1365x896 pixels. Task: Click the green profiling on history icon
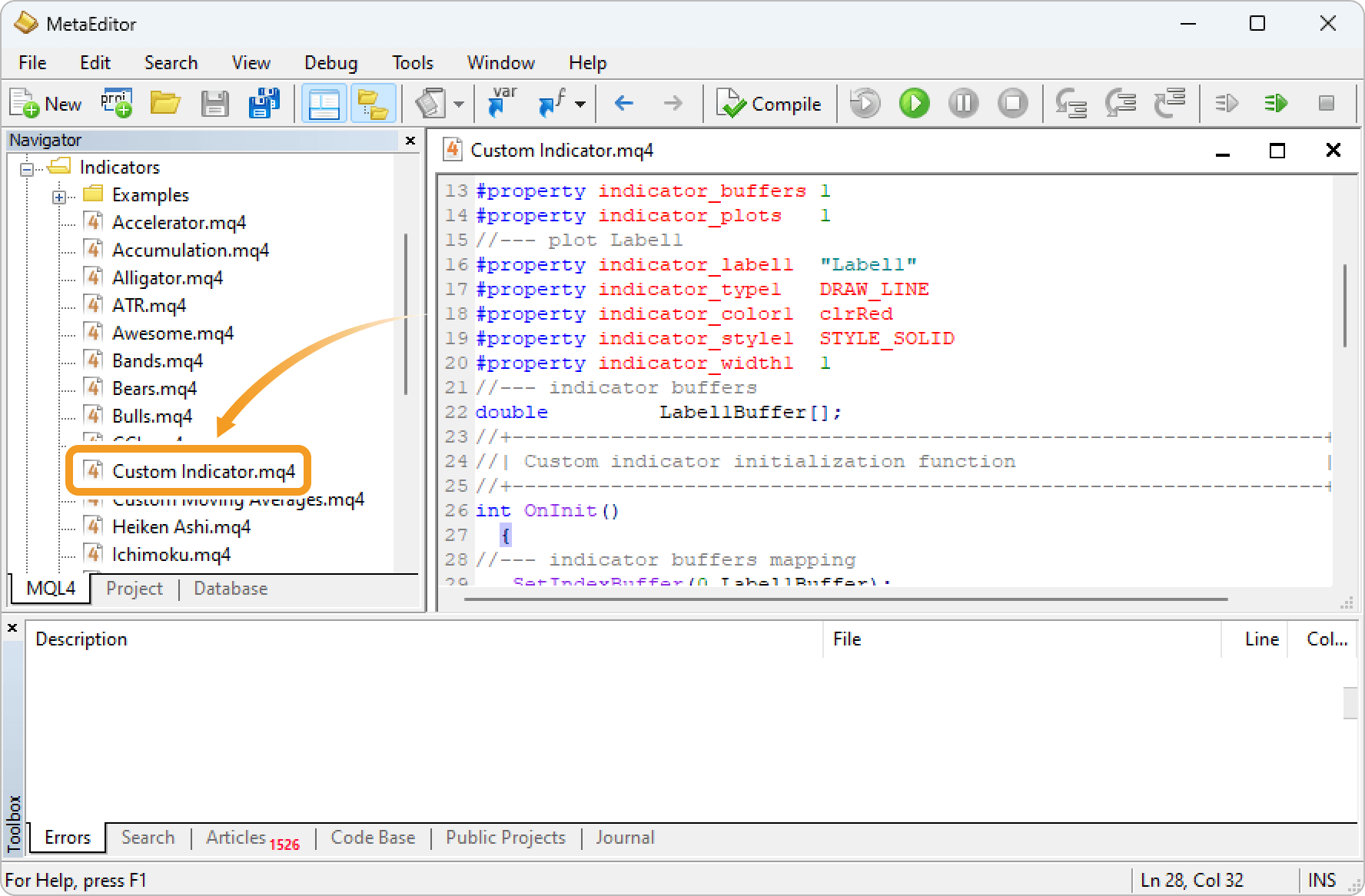1276,103
